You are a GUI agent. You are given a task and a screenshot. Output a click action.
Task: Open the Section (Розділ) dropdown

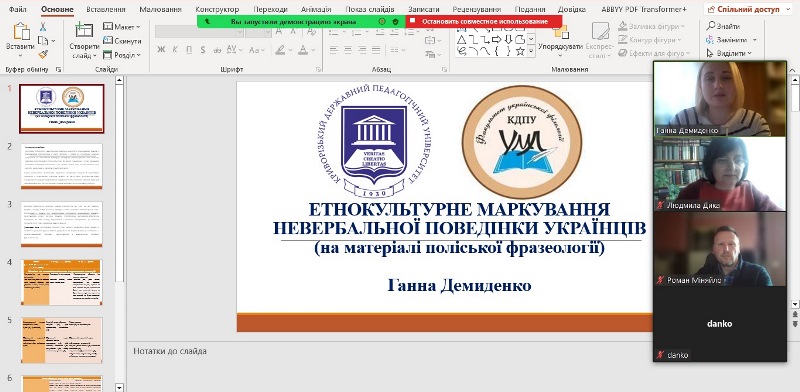(121, 55)
